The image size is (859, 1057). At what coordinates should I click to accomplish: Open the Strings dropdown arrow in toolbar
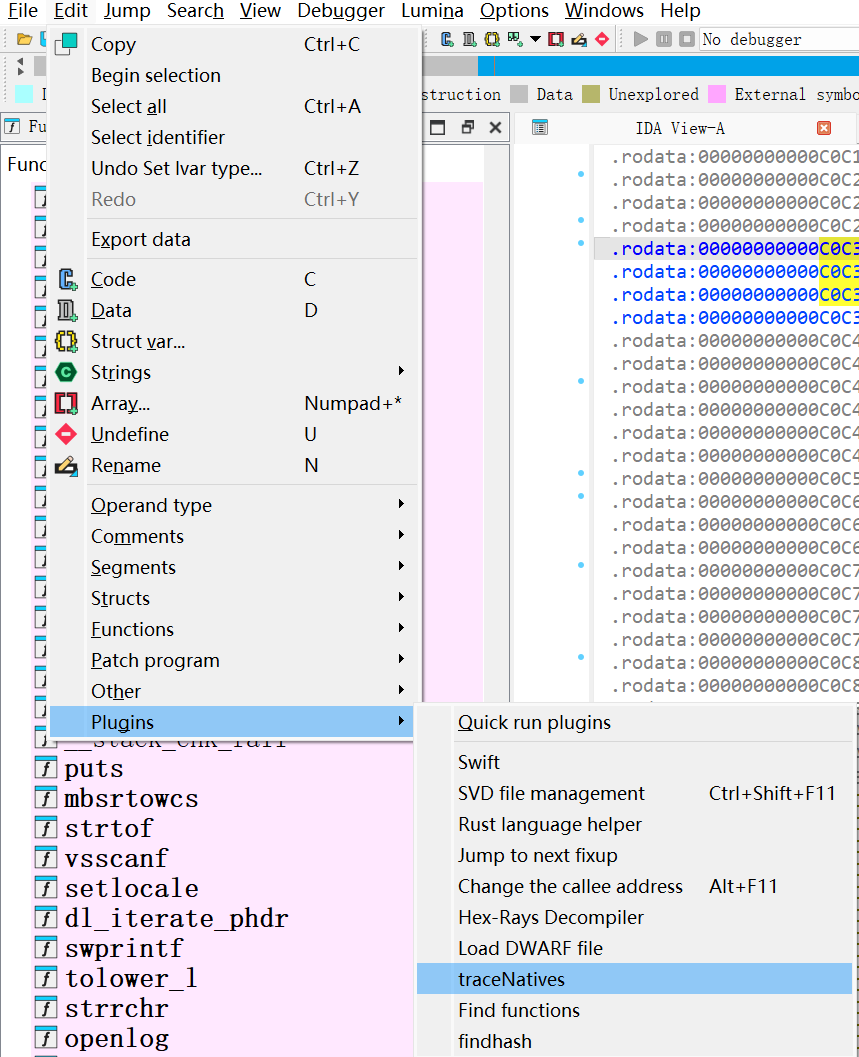[x=535, y=39]
